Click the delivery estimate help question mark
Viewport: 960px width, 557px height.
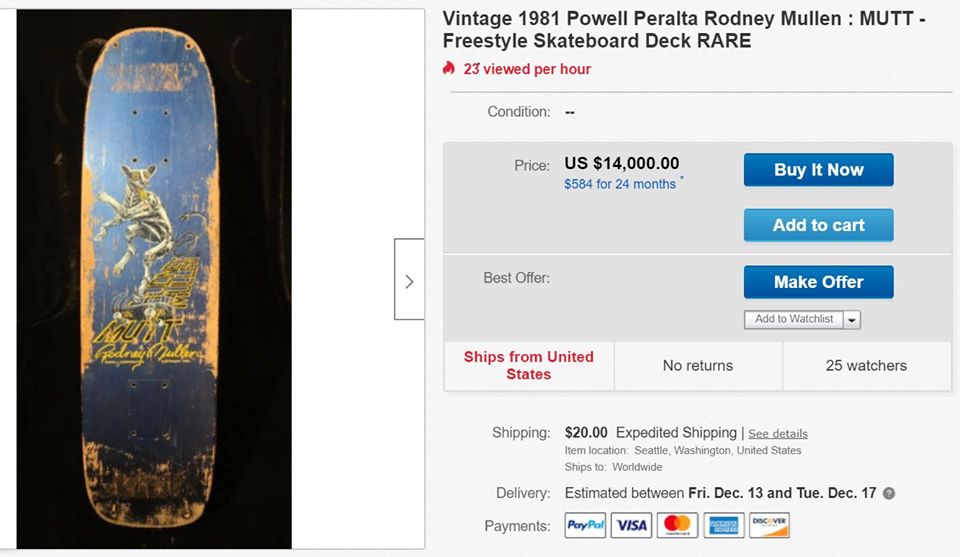point(889,493)
